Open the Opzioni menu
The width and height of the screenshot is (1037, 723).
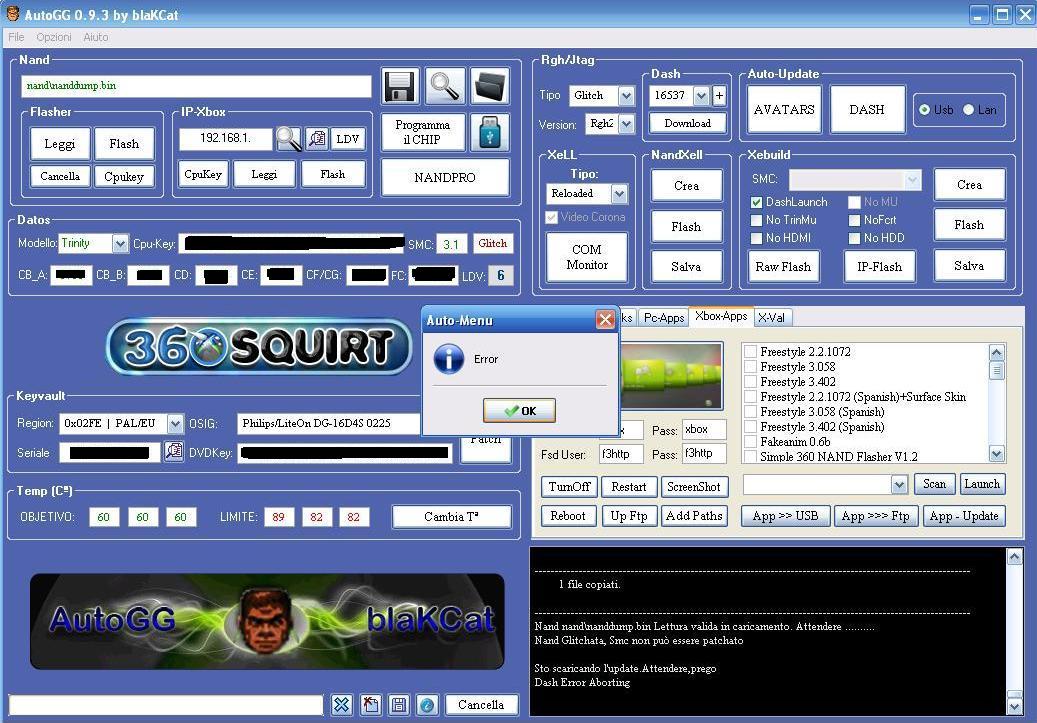[x=54, y=37]
